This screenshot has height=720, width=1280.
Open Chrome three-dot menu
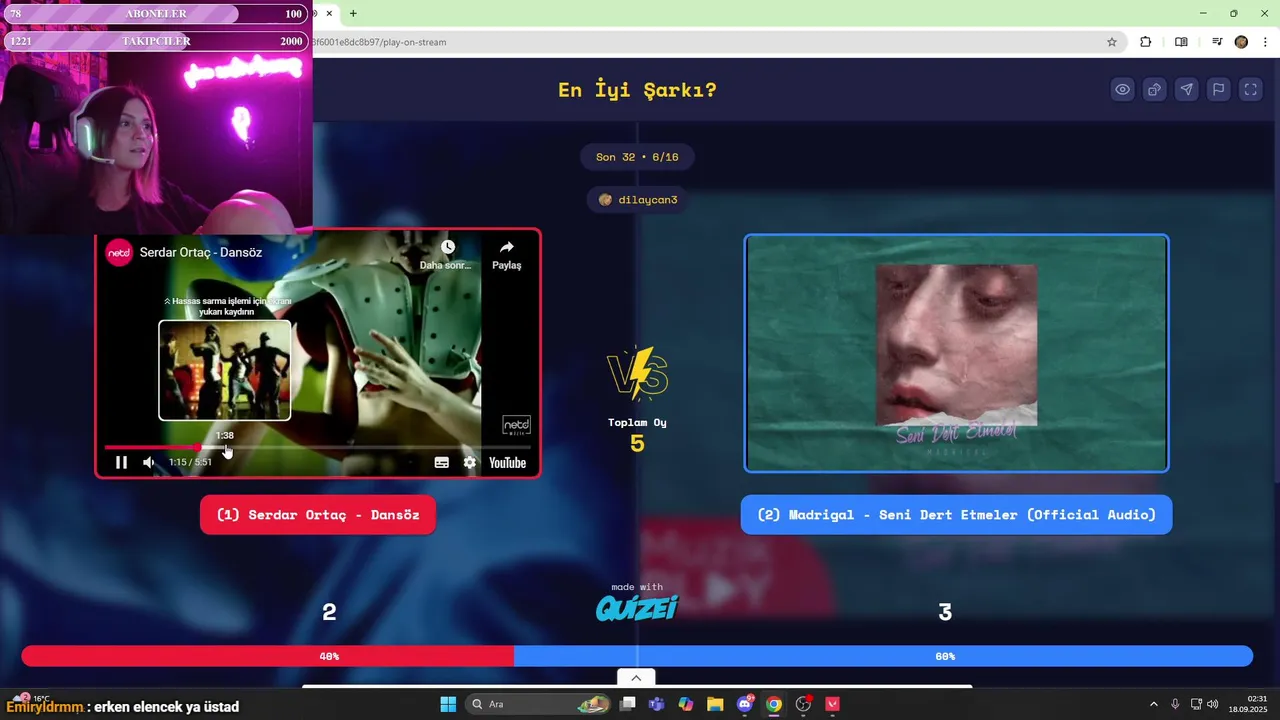pos(1265,42)
